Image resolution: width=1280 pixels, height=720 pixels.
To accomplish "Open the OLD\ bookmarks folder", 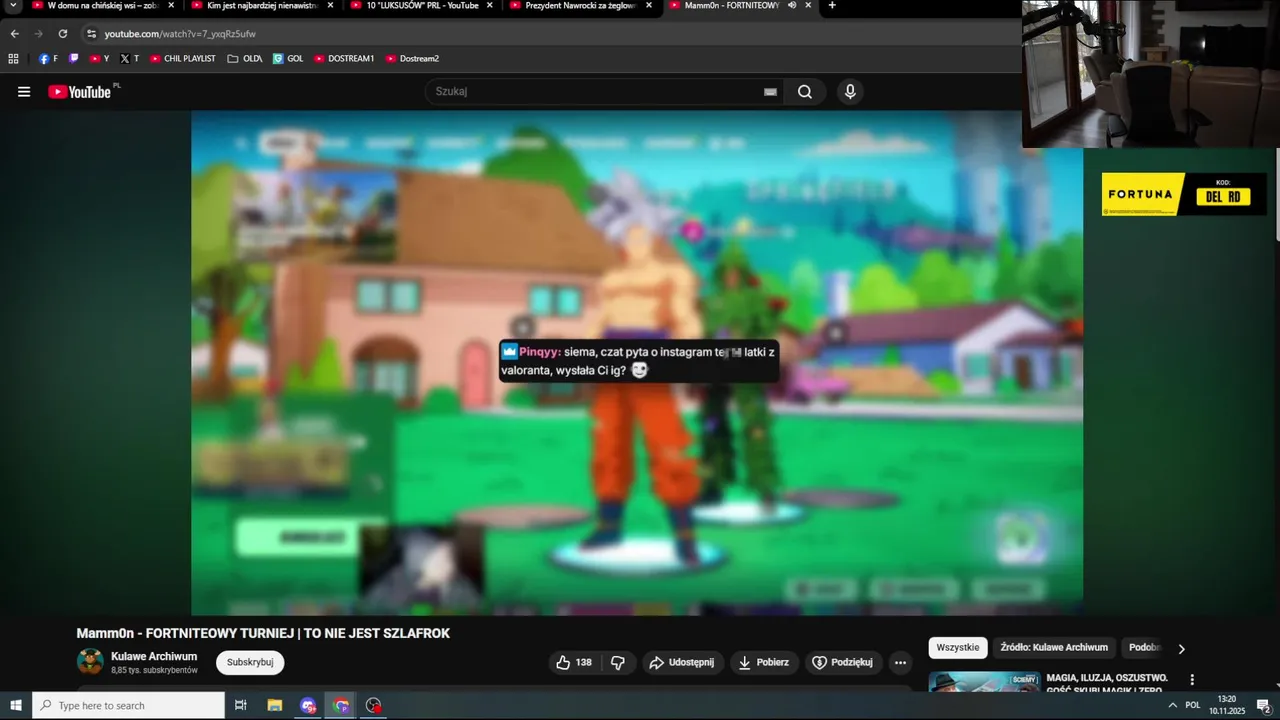I will [x=245, y=58].
